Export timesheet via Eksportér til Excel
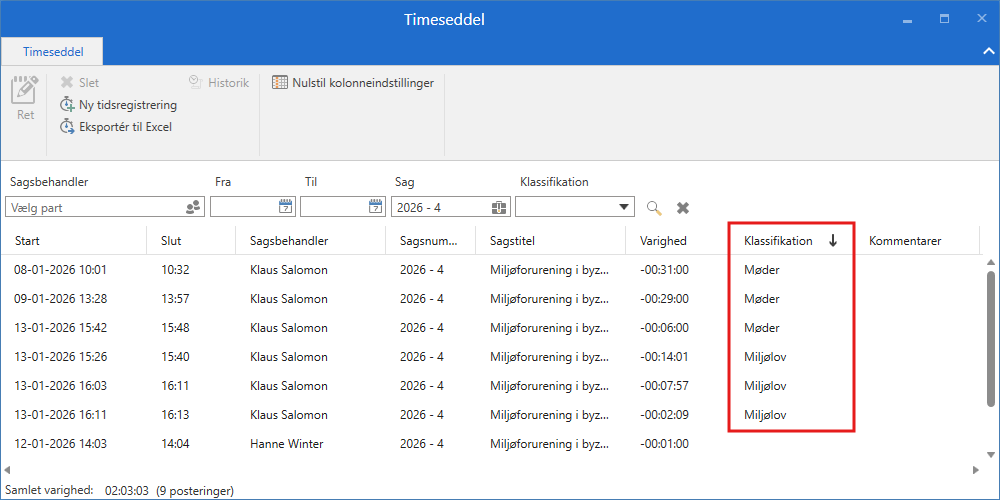Image resolution: width=1000 pixels, height=500 pixels. click(116, 127)
